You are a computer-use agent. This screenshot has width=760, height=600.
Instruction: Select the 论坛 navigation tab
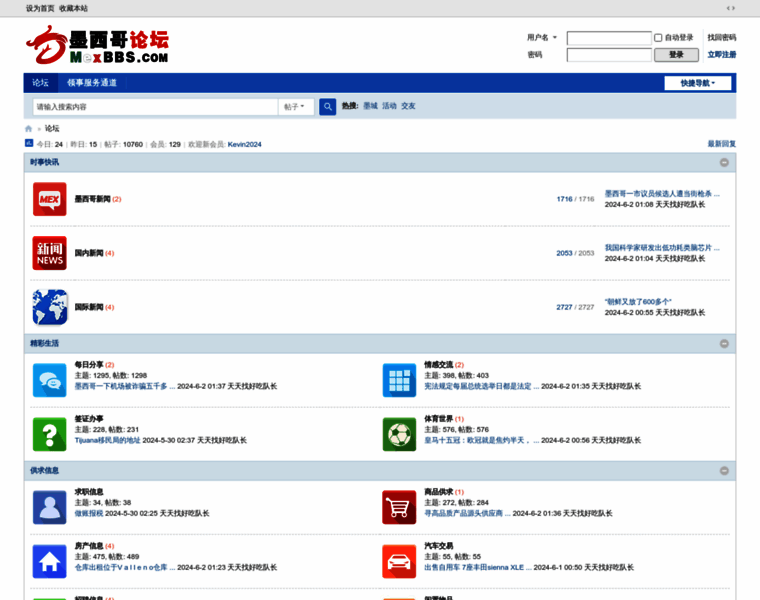tap(40, 83)
